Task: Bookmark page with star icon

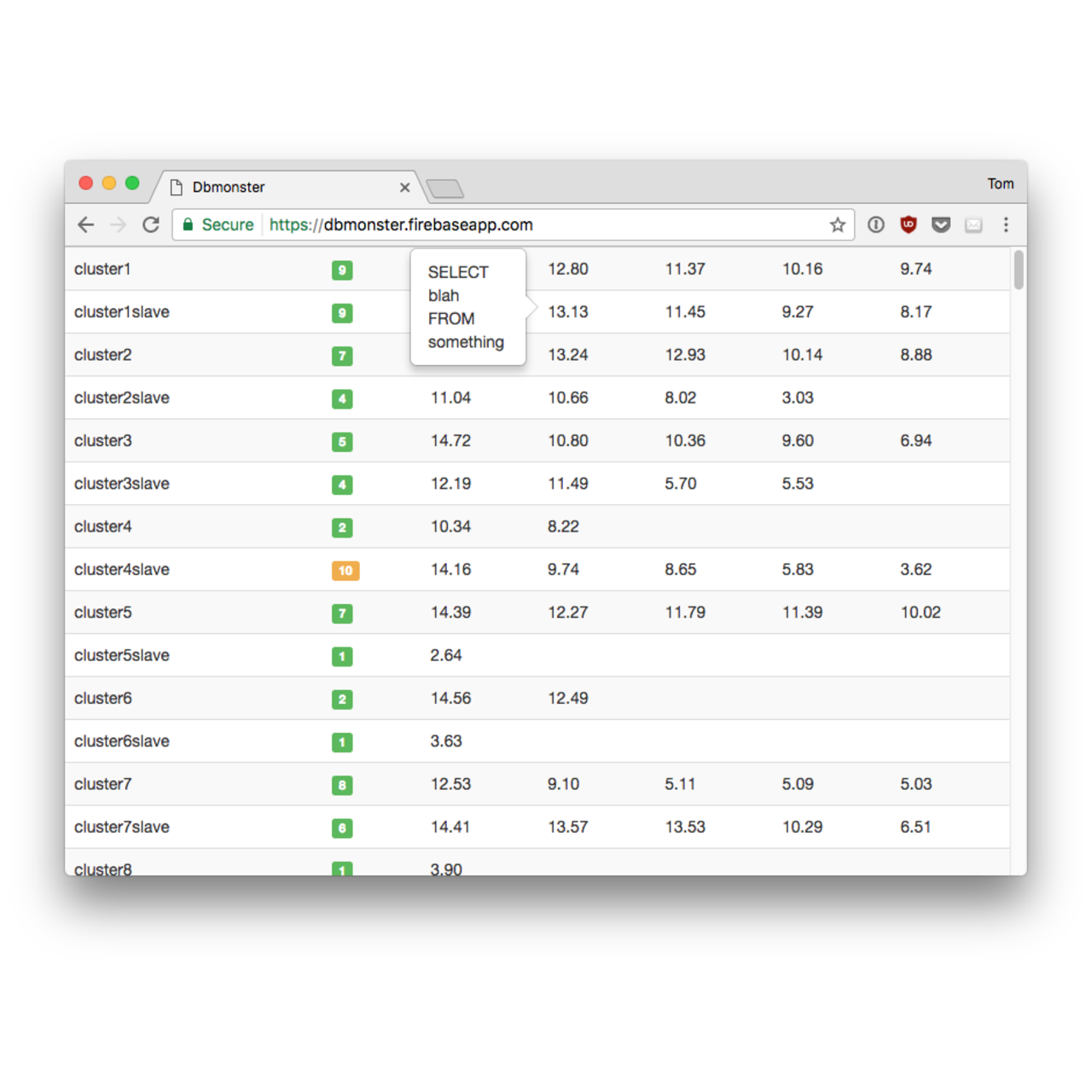Action: pos(837,224)
